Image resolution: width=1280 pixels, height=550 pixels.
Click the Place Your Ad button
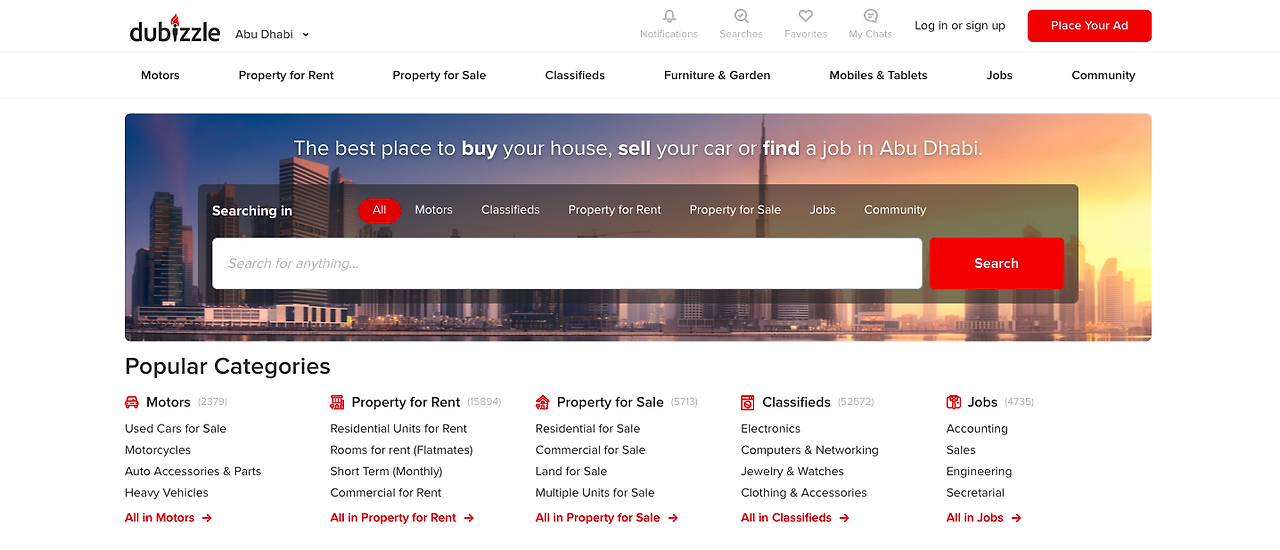(1089, 26)
